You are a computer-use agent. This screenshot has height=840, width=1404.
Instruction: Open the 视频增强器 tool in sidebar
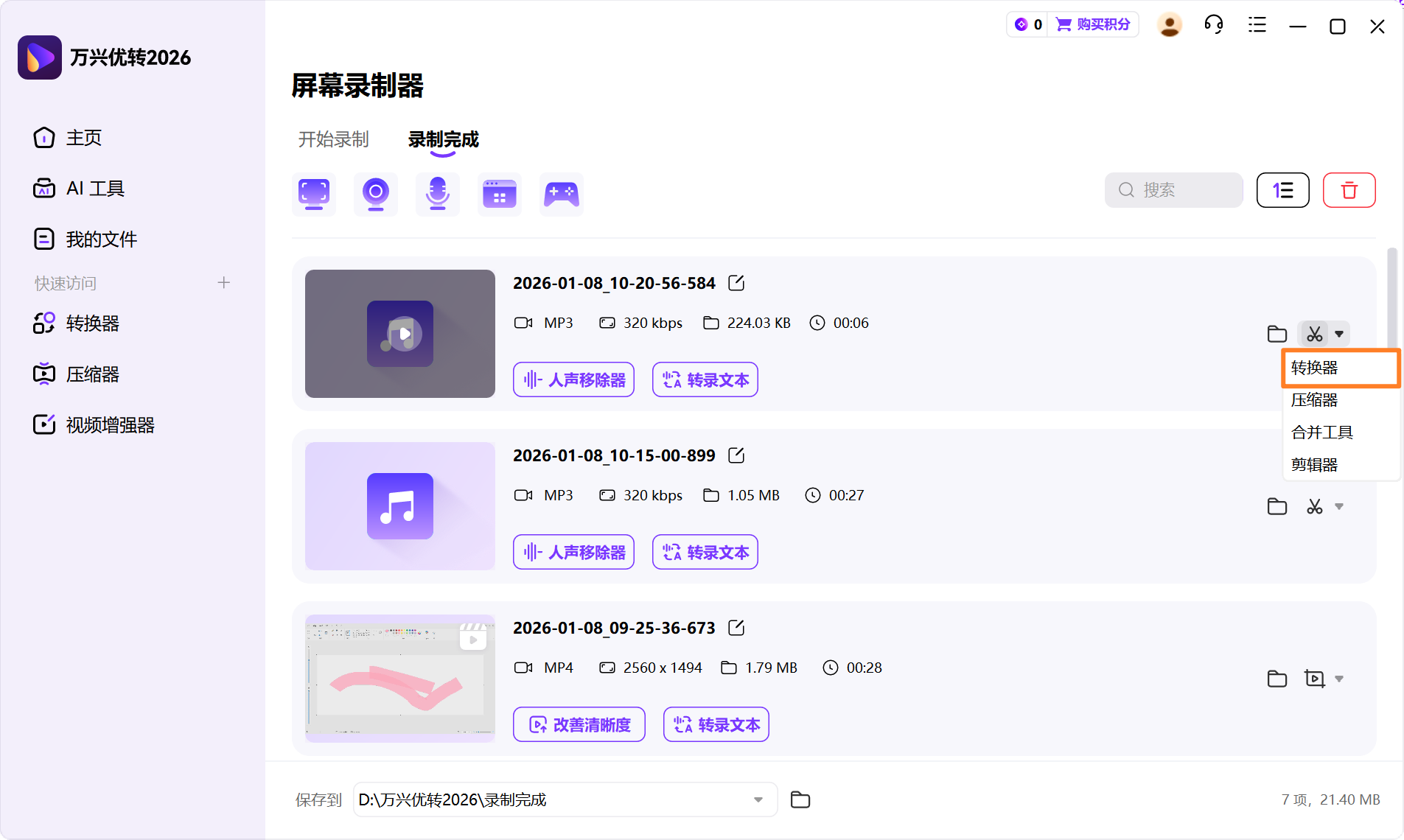[109, 424]
